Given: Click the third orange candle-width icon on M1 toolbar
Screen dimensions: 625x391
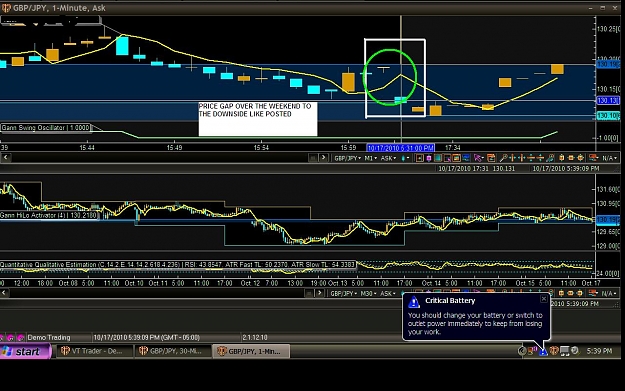Looking at the screenshot, I should tap(580, 158).
